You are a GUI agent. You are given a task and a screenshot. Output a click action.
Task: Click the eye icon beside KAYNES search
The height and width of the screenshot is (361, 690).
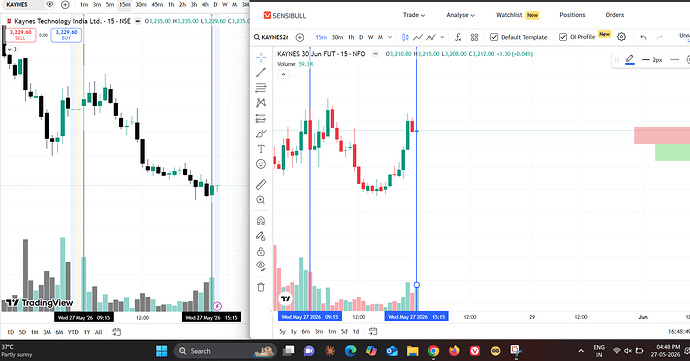(50, 4)
